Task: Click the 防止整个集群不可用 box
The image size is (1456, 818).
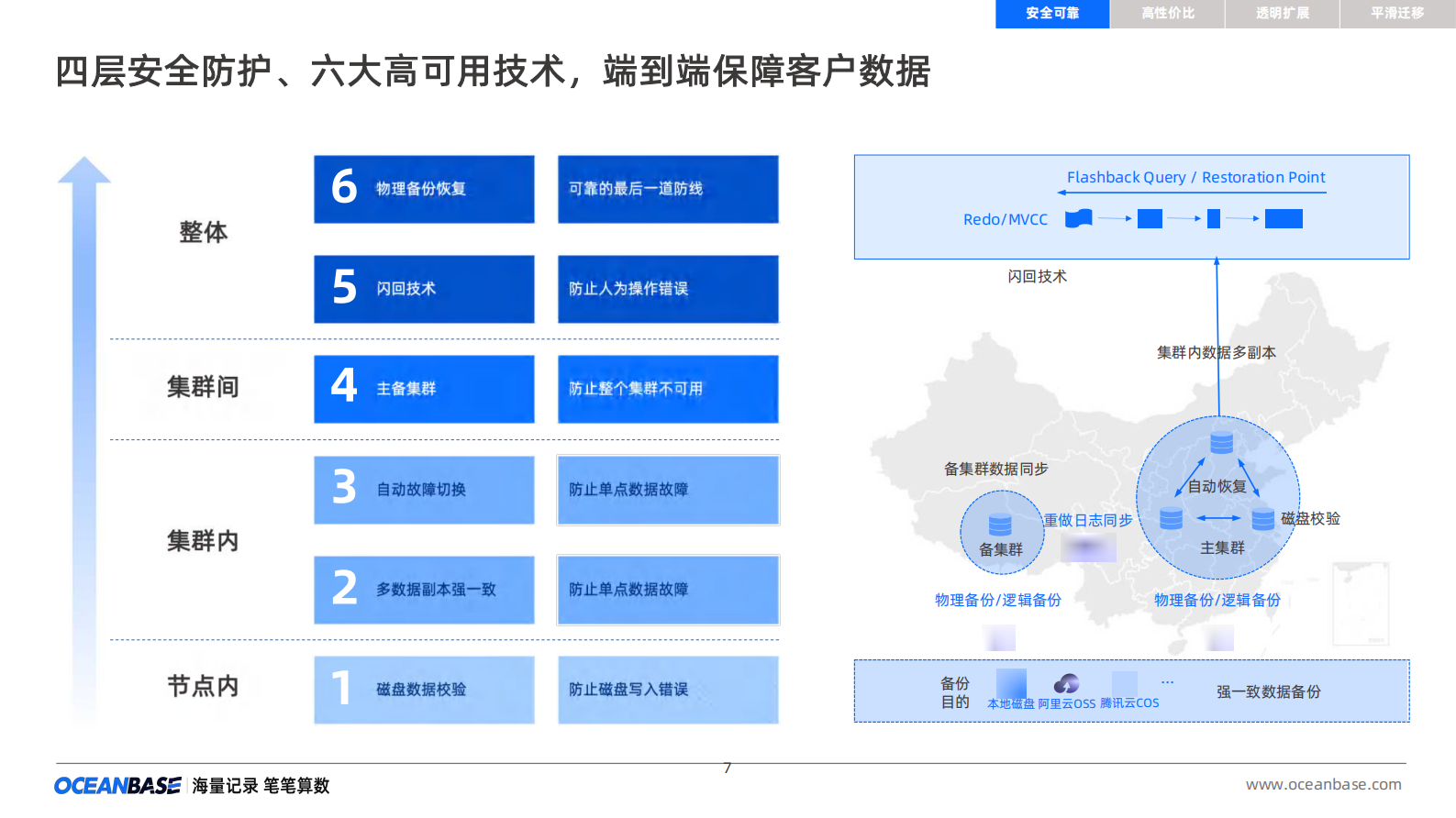Action: 668,389
